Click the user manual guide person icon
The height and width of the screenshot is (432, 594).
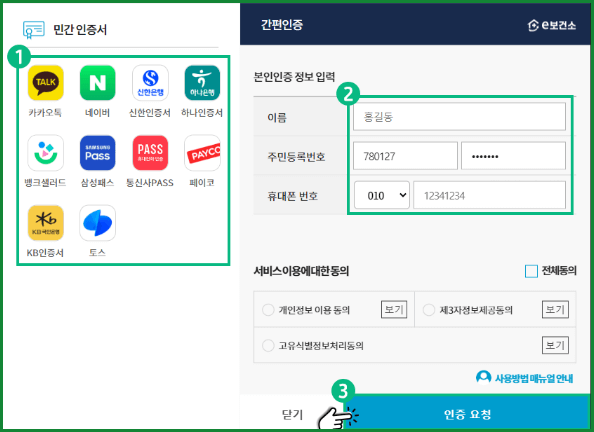coord(483,377)
